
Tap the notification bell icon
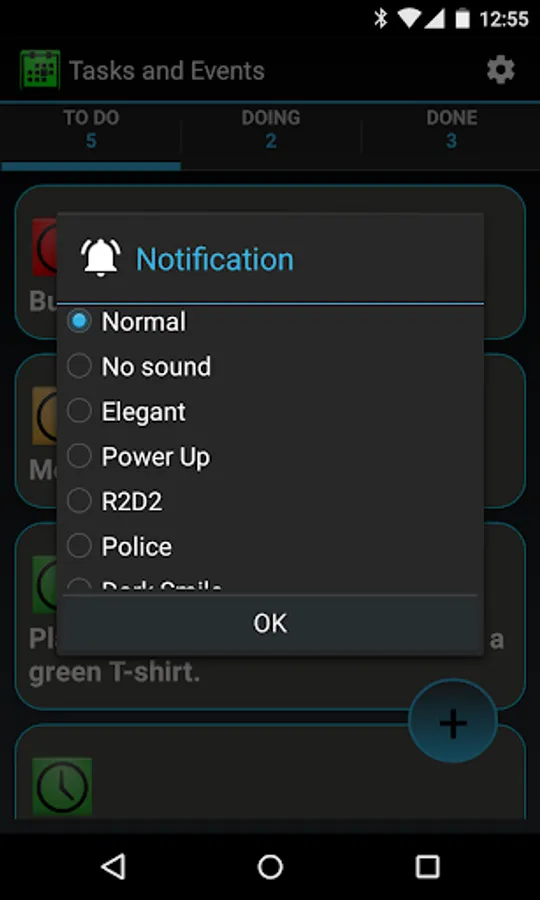[100, 258]
